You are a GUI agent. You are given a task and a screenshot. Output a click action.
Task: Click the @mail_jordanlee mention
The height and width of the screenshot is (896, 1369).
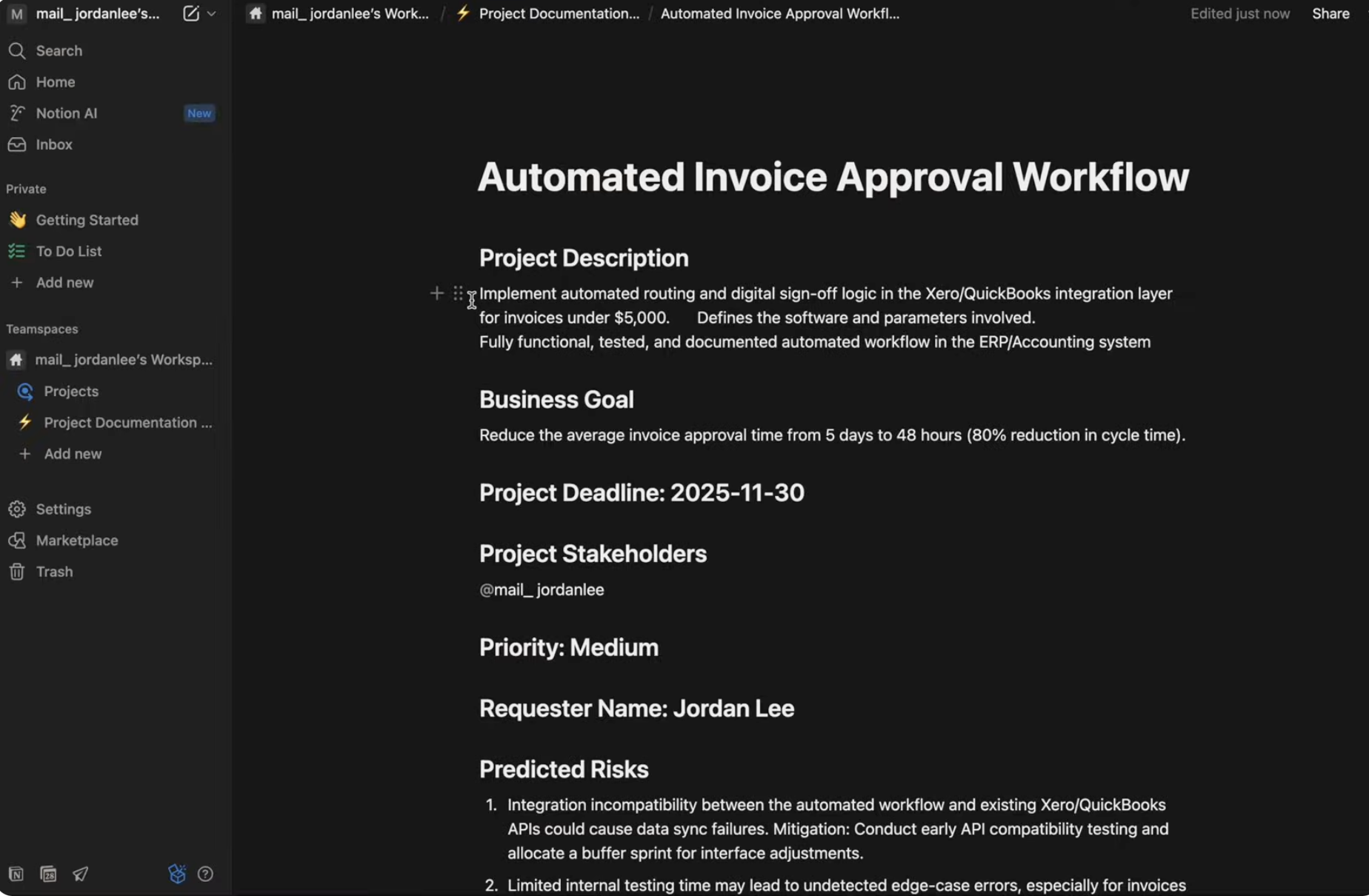(542, 589)
